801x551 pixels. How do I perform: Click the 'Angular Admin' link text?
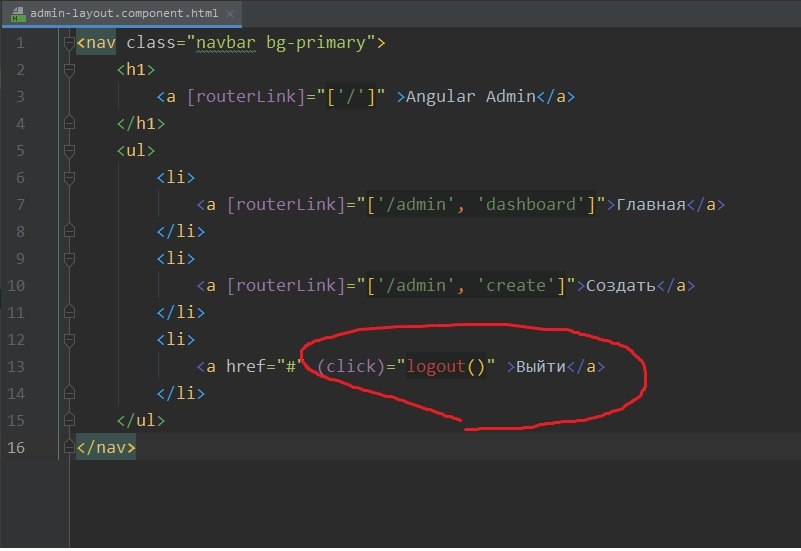pos(470,97)
